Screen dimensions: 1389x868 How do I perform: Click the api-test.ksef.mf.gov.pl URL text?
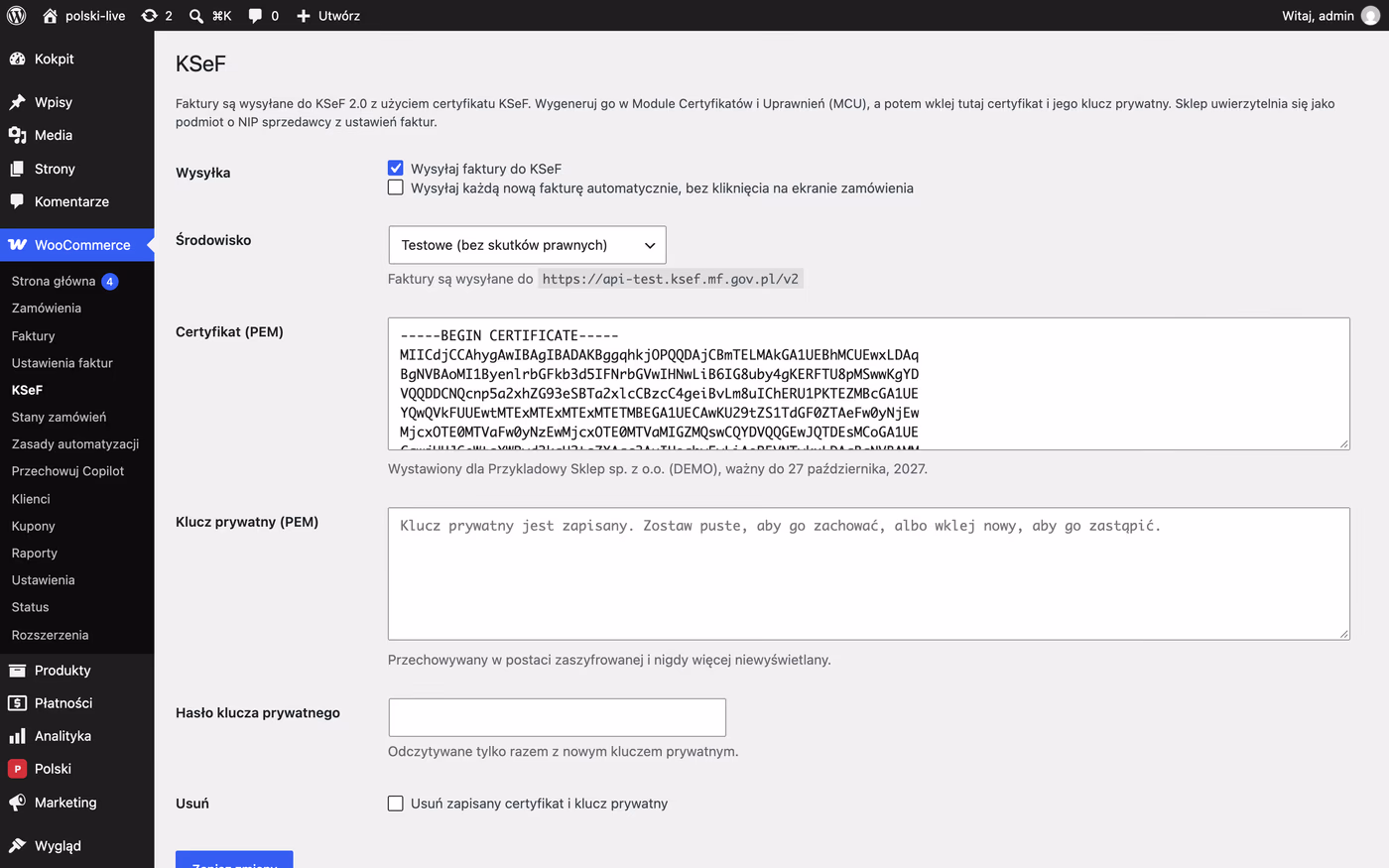coord(671,279)
